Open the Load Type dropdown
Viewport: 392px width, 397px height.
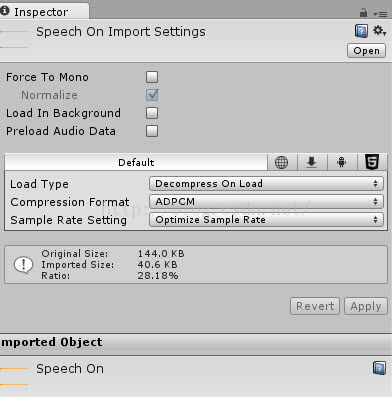266,184
